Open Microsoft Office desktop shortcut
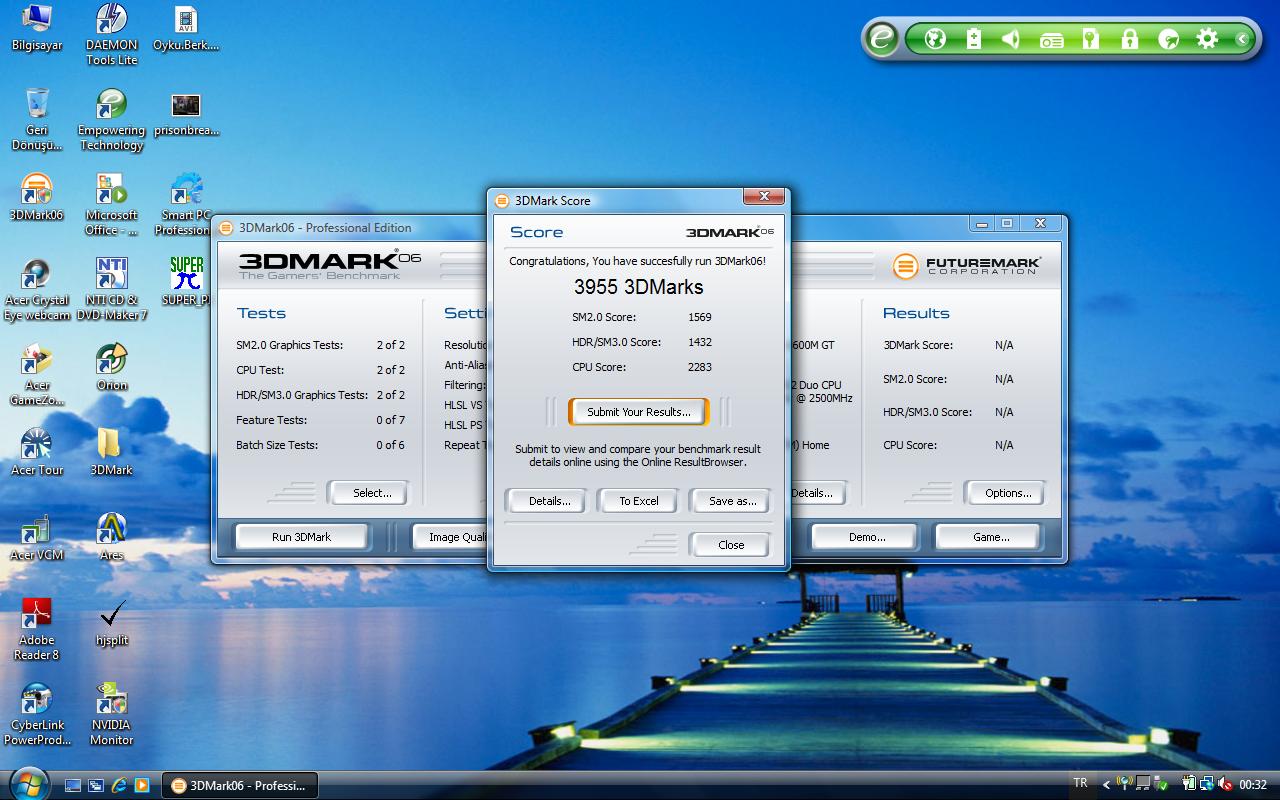 pyautogui.click(x=112, y=205)
